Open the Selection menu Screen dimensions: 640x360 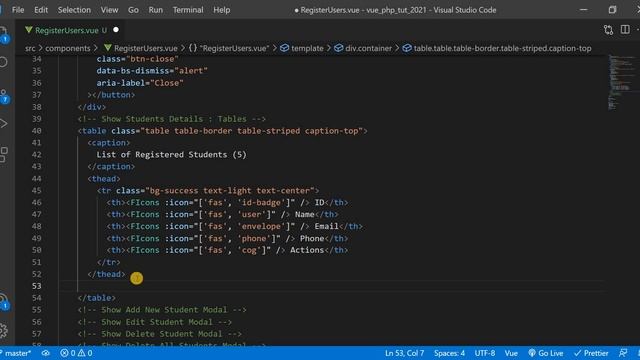click(74, 10)
